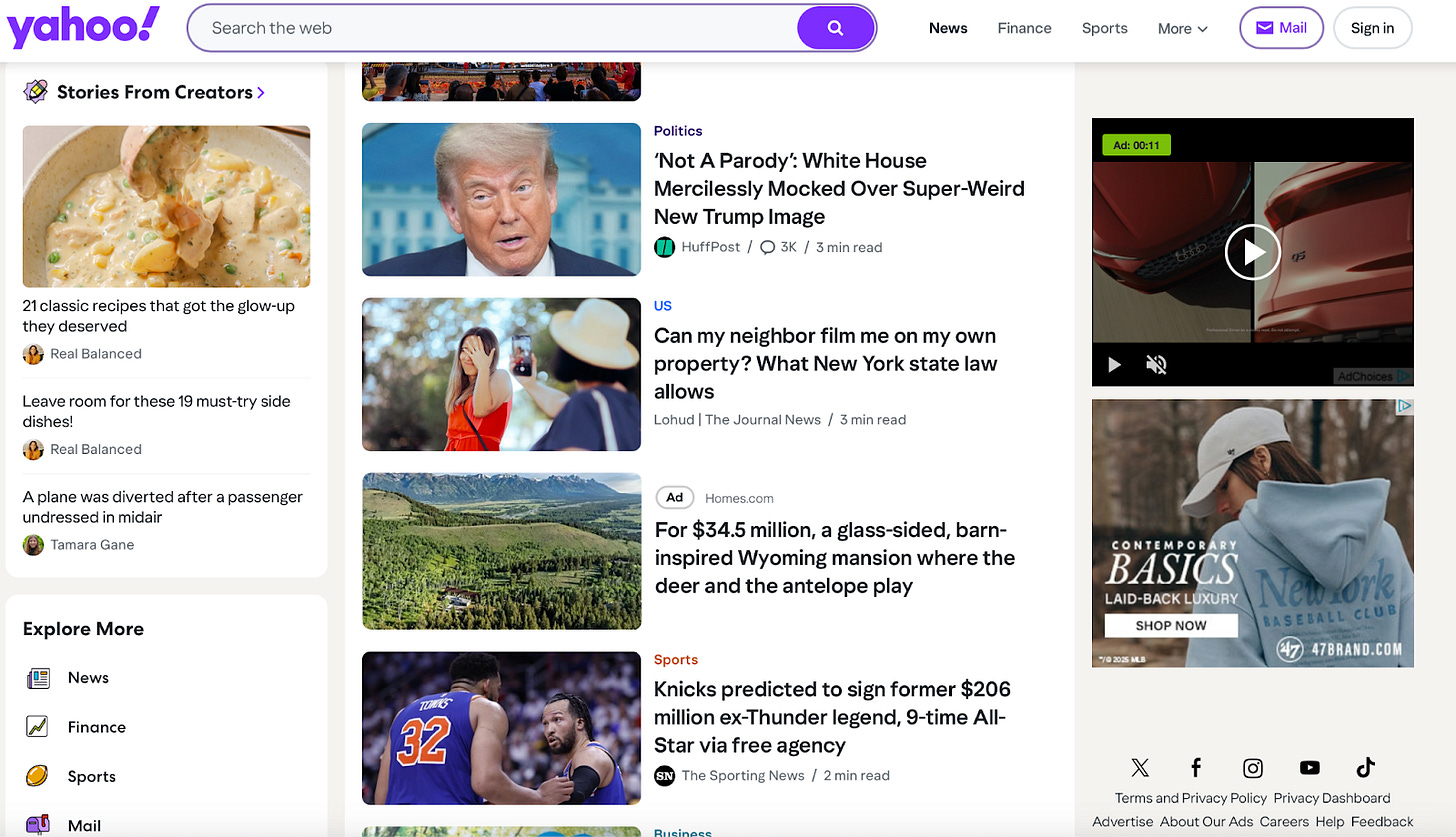Click the Sports football icon in Explore More
The image size is (1456, 837).
(37, 776)
